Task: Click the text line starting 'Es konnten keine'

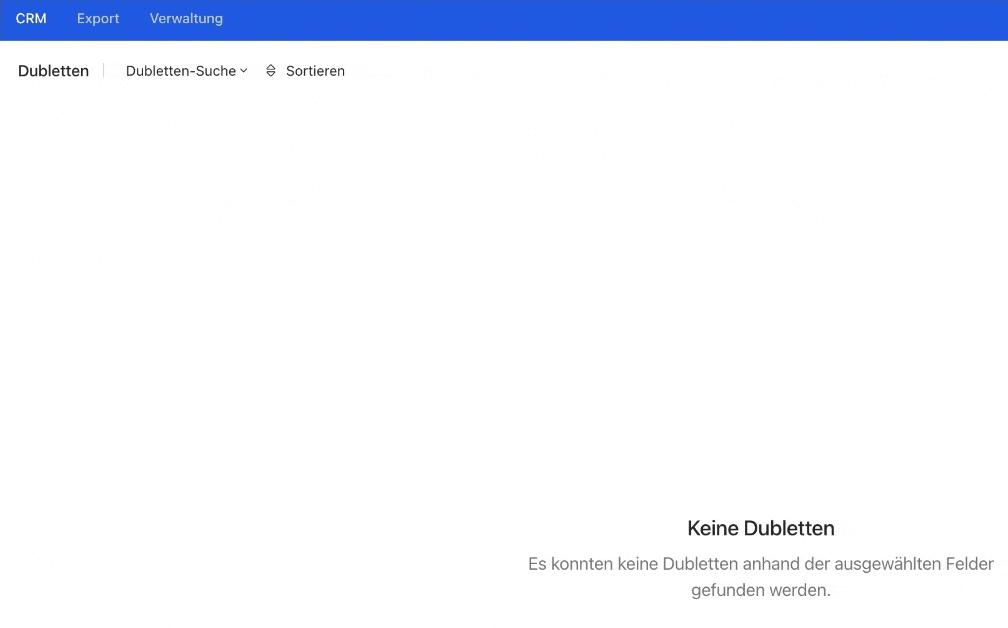Action: click(760, 564)
